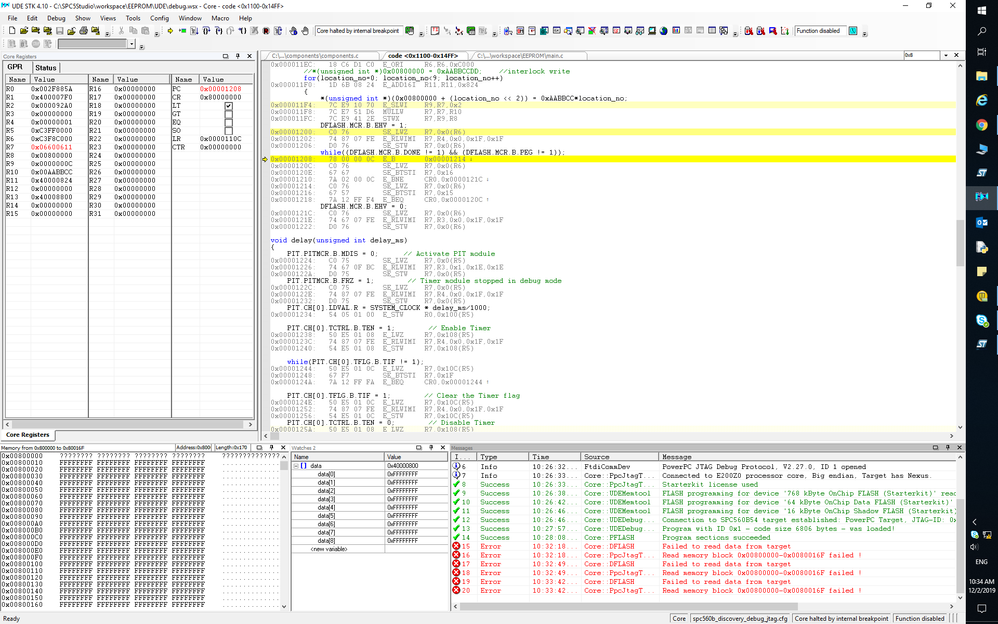Click the code view vertical scrollbar thumb

coord(960,243)
